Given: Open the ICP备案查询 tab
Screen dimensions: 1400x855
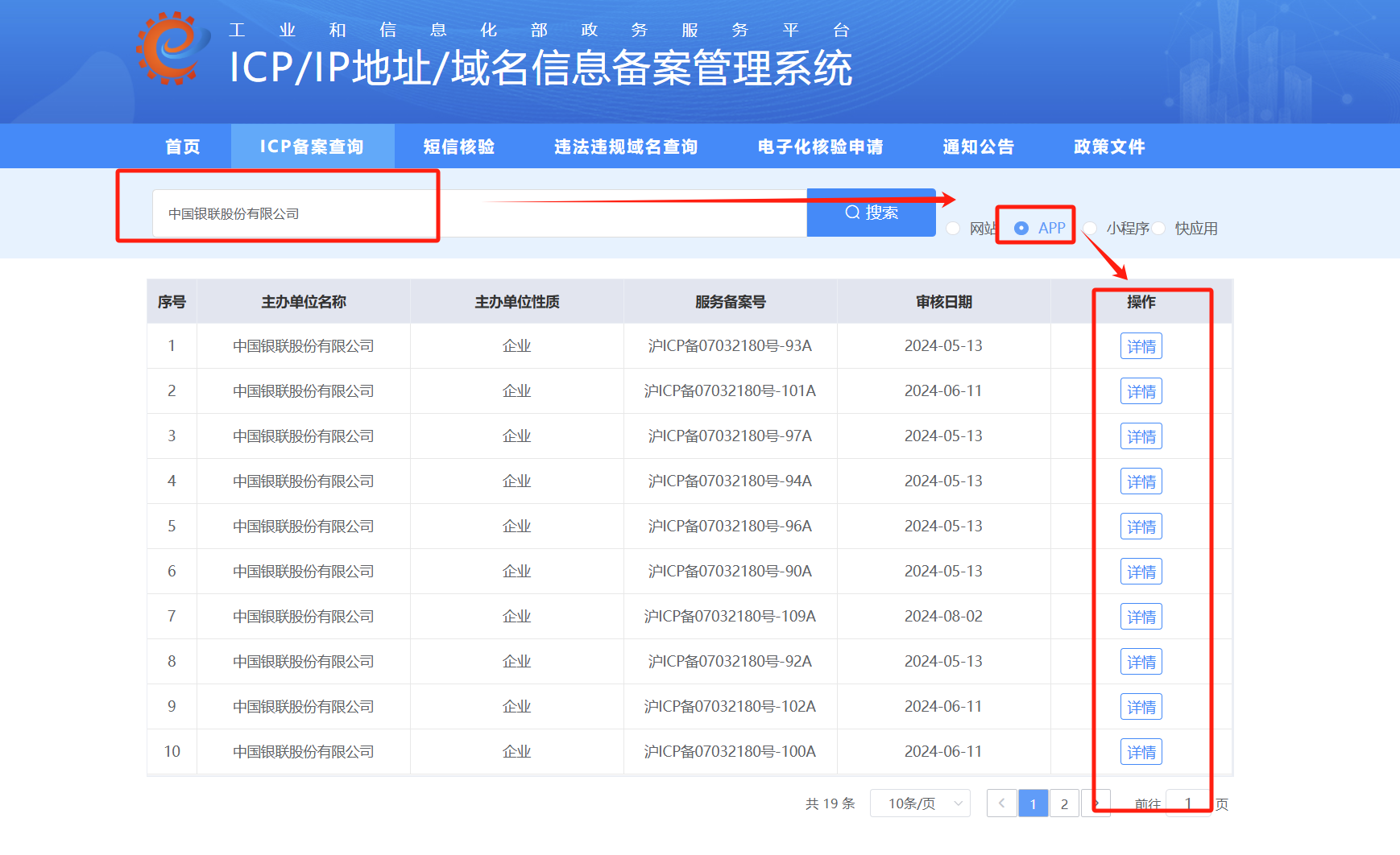Looking at the screenshot, I should pos(312,147).
